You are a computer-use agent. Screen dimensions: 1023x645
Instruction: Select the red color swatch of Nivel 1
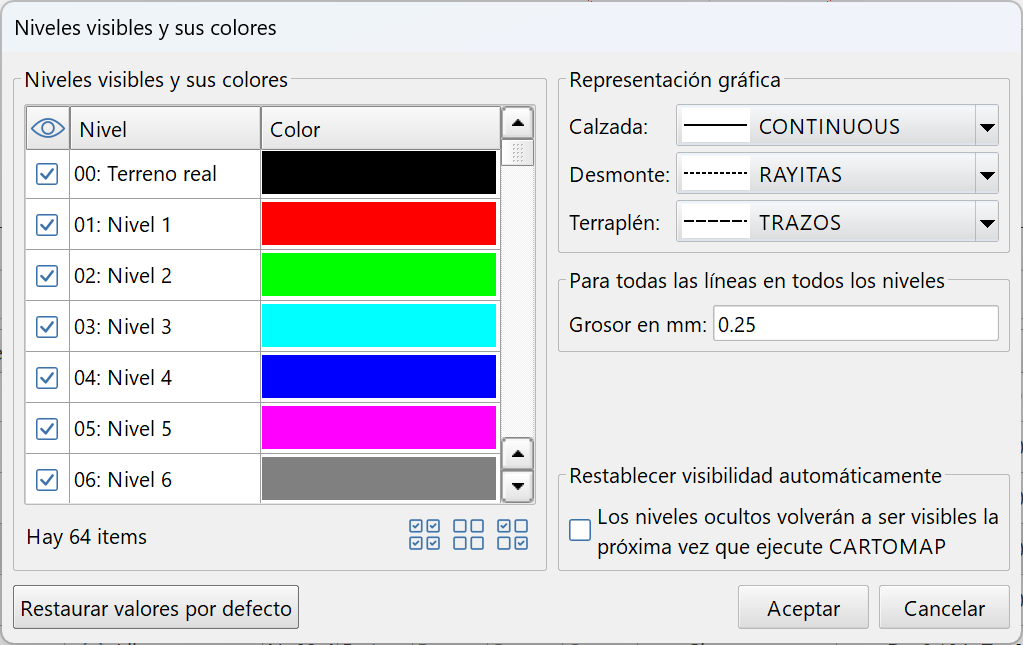click(378, 223)
